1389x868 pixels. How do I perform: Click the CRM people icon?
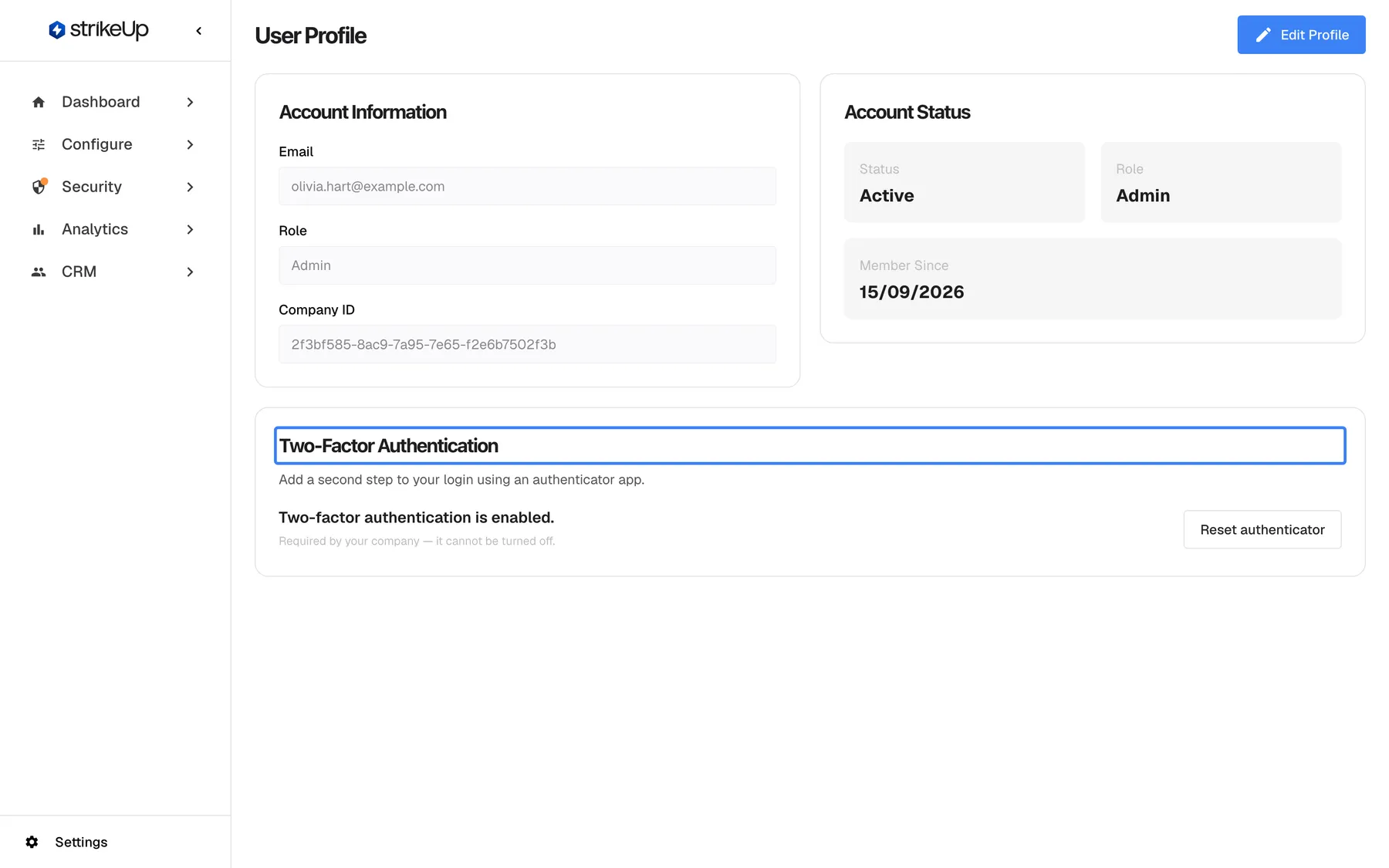(39, 272)
